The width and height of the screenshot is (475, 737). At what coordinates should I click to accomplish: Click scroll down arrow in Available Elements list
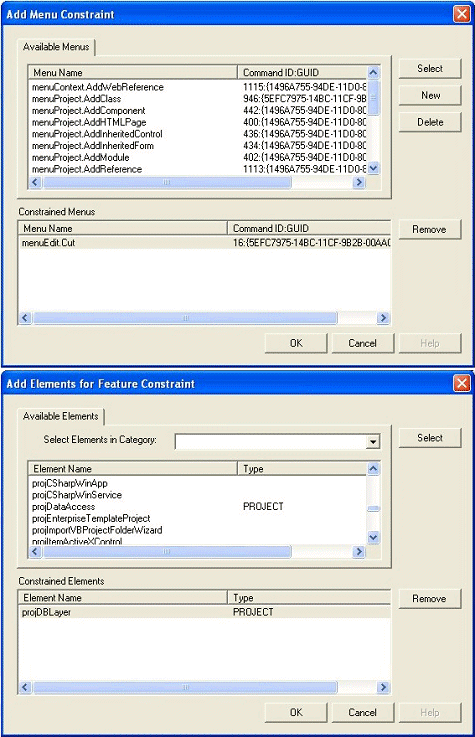point(373,537)
